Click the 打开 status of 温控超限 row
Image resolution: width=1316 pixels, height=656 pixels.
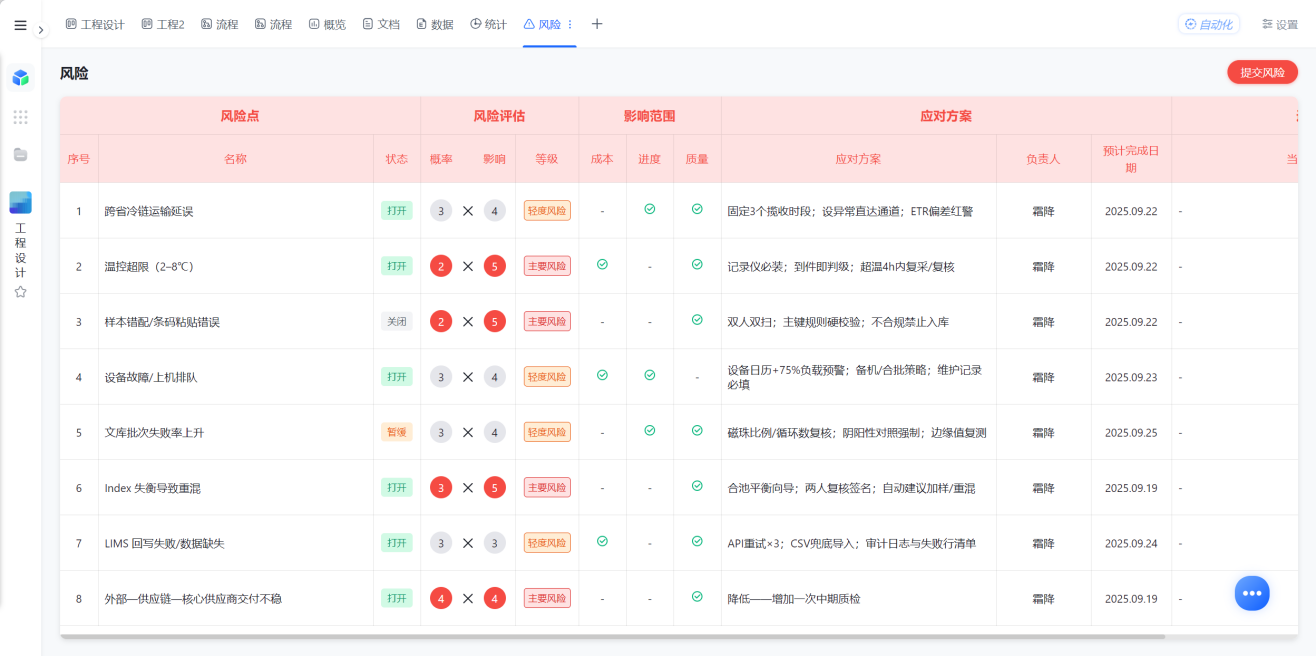(x=397, y=266)
